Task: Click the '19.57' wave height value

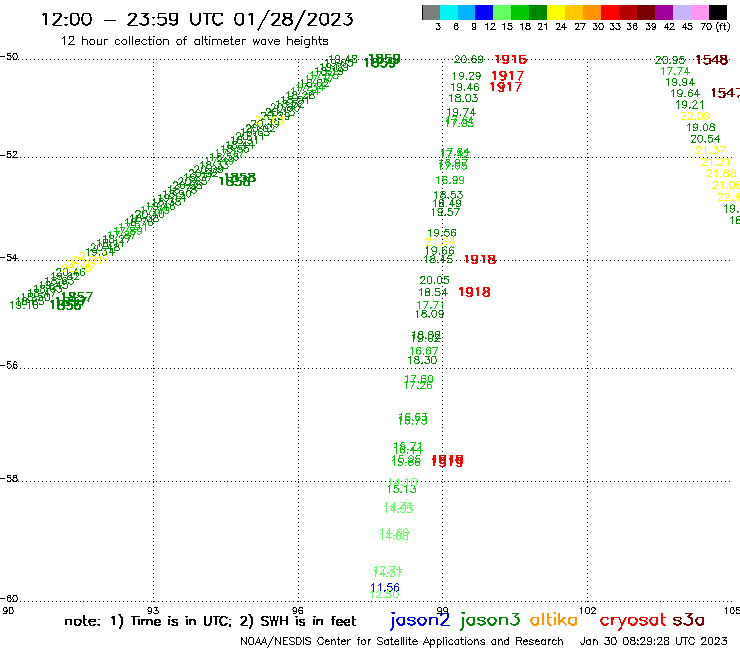Action: pos(445,212)
